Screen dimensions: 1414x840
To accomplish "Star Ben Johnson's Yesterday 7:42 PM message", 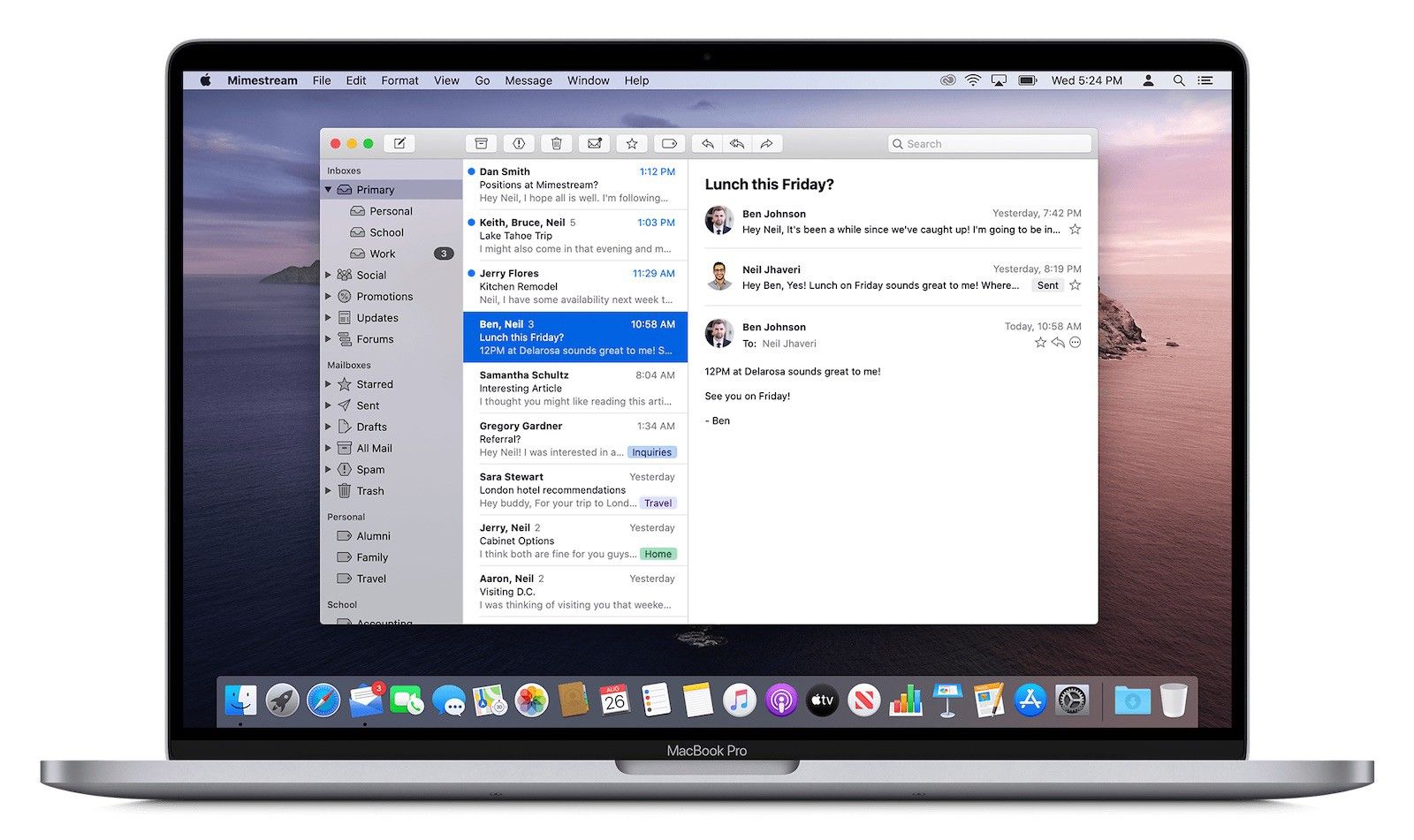I will point(1075,230).
